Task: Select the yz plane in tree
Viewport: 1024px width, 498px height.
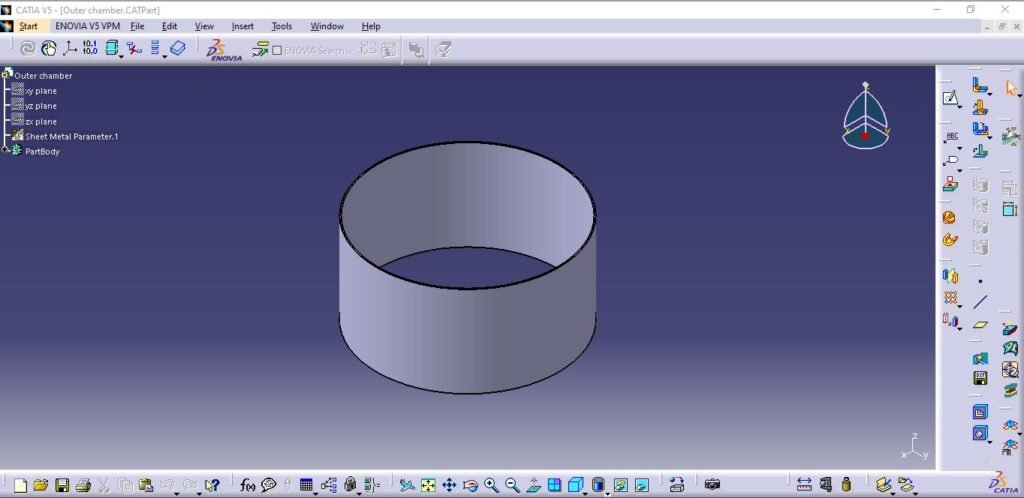Action: [40, 106]
